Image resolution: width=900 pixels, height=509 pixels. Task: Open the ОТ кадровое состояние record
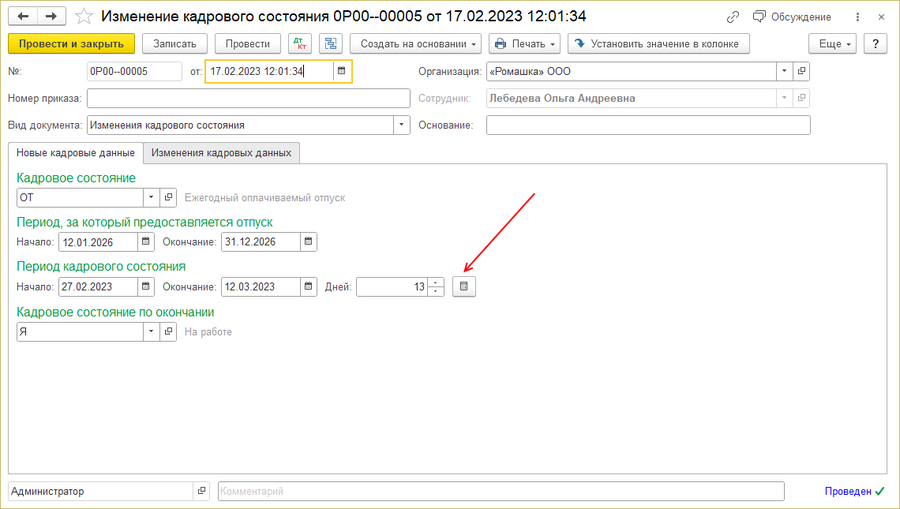pos(168,197)
